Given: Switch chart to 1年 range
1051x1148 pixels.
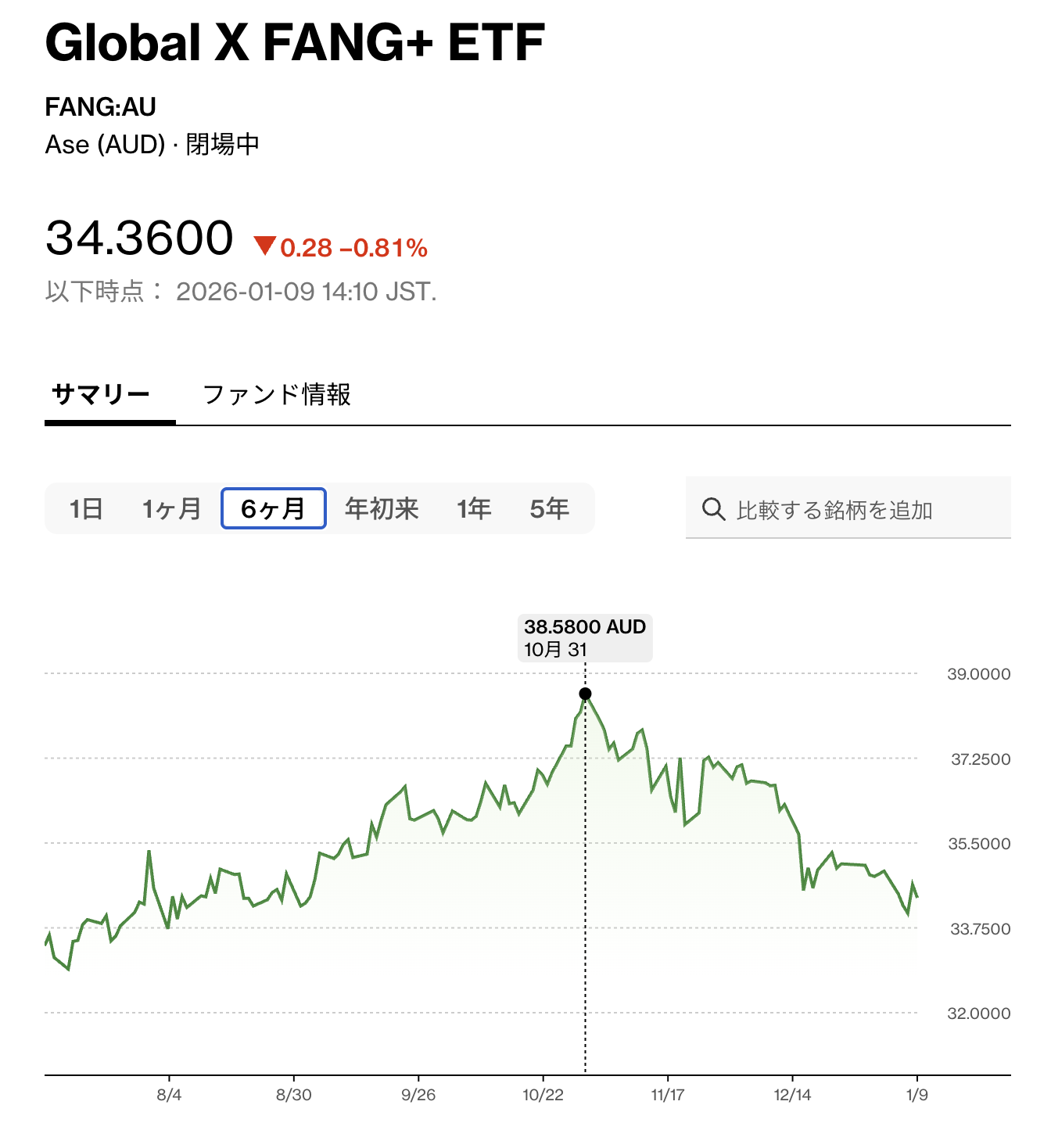Looking at the screenshot, I should tap(474, 509).
